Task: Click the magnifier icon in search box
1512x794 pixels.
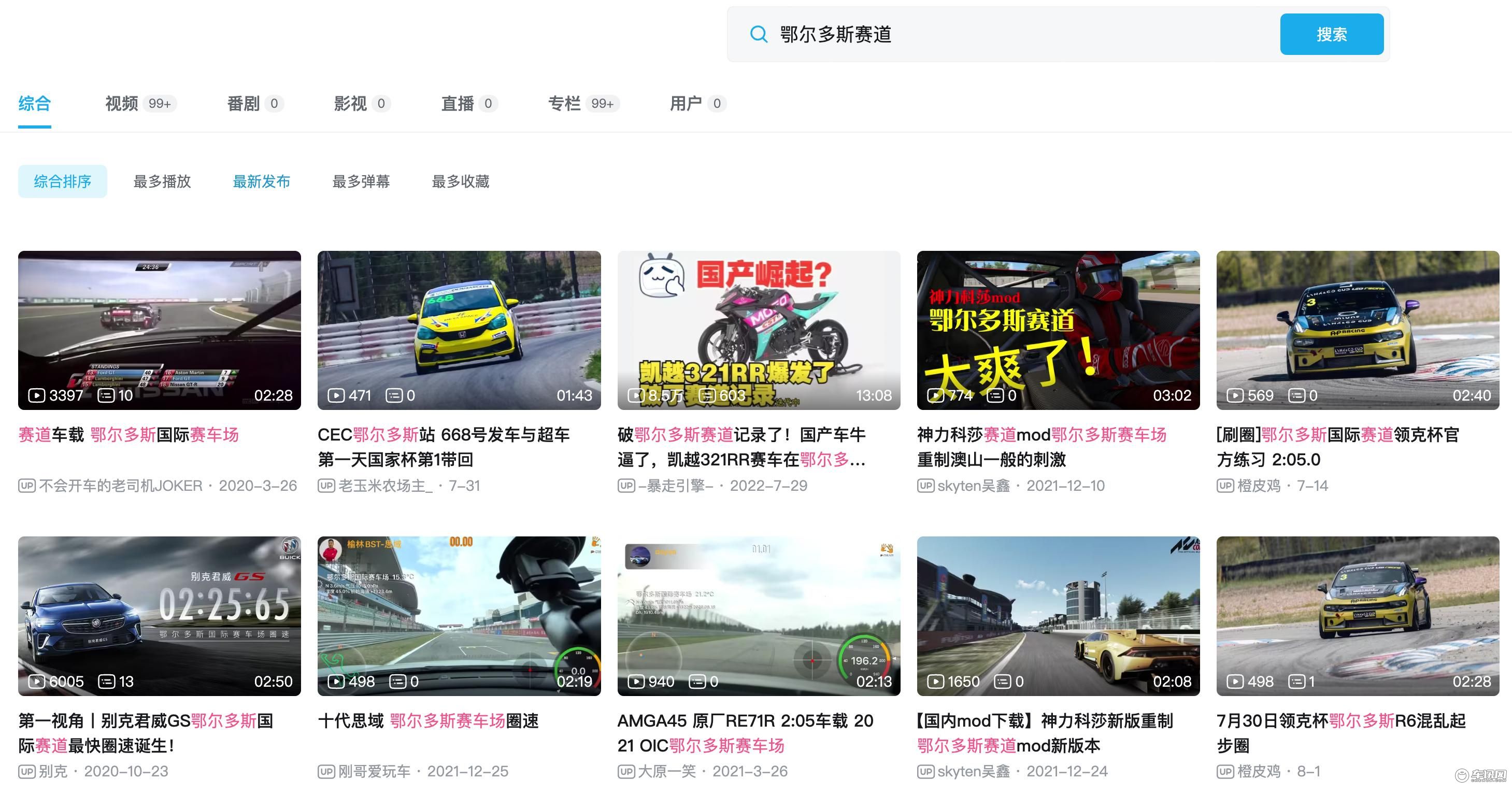Action: [x=759, y=34]
